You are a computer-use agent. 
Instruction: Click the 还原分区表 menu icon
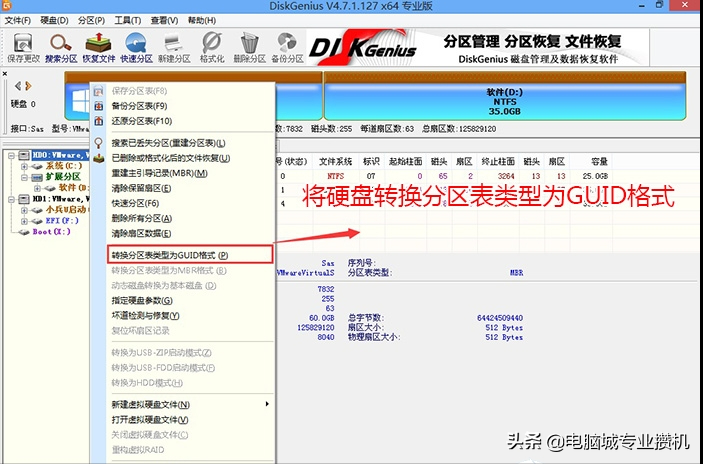coord(99,121)
